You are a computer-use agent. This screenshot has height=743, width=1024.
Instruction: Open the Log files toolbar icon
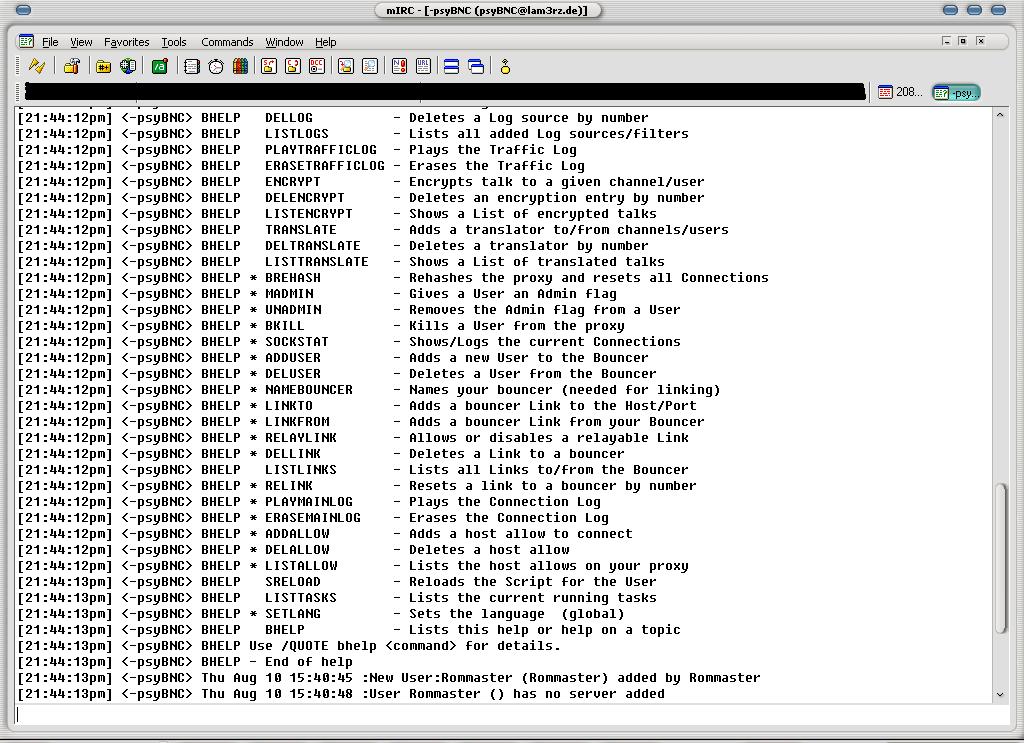(370, 66)
